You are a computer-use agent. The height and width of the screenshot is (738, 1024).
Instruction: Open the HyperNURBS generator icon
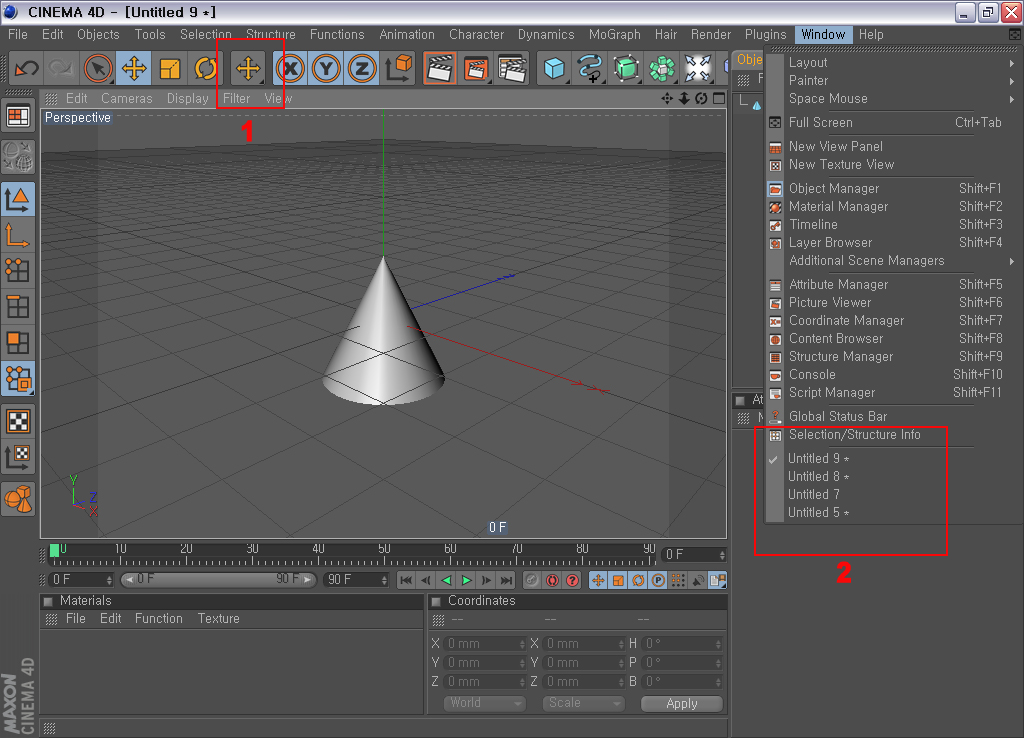click(x=626, y=68)
